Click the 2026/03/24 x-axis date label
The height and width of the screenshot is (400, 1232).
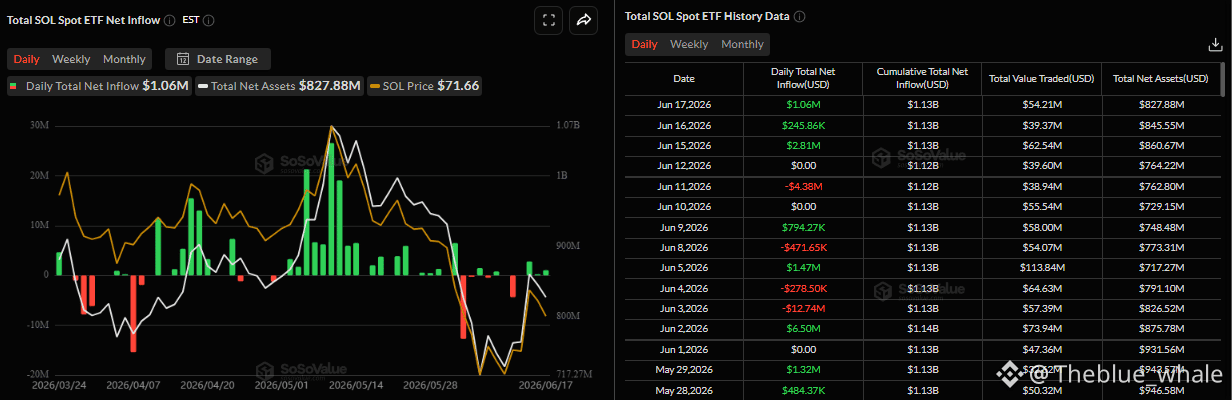click(59, 385)
